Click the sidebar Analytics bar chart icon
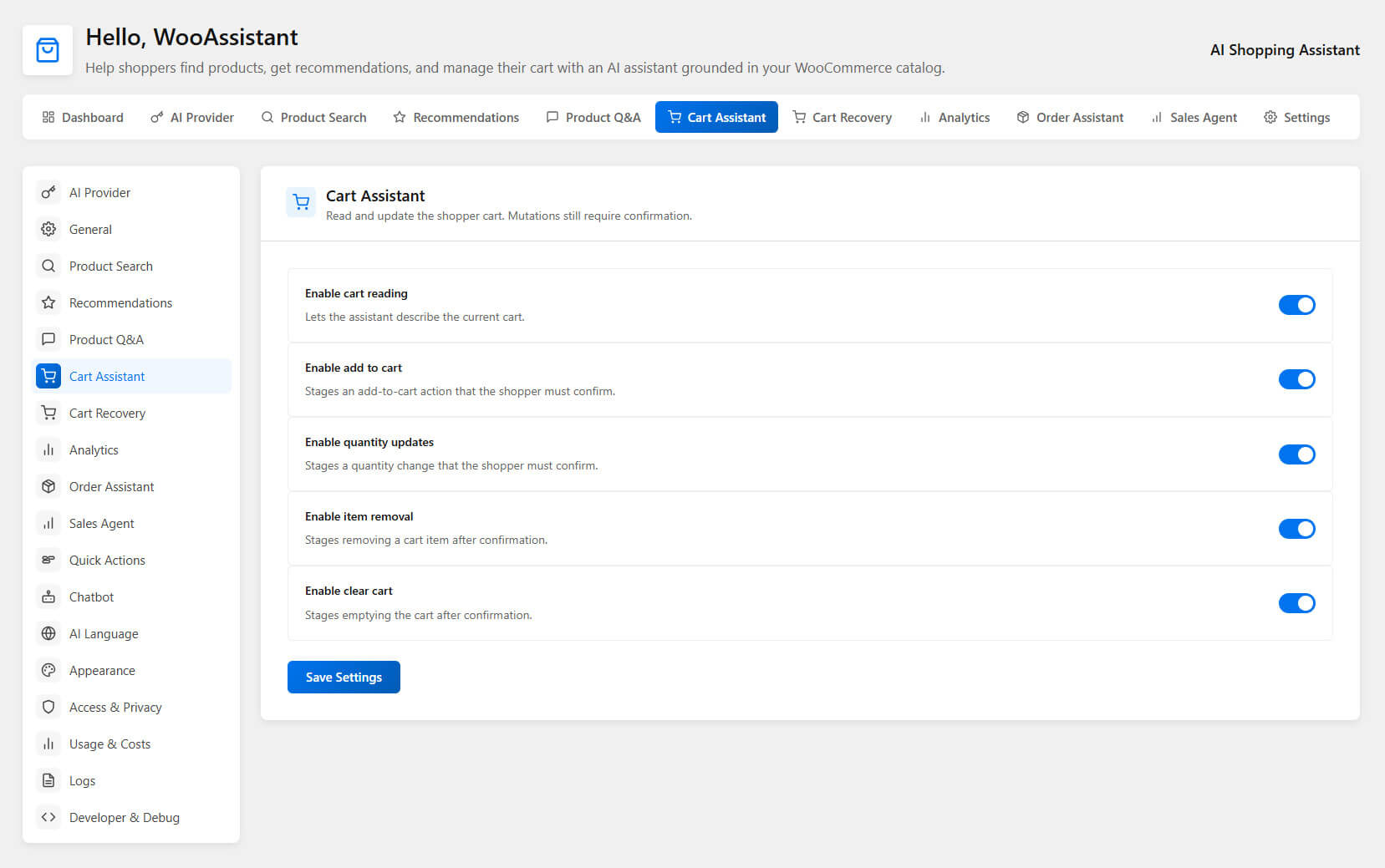This screenshot has height=868, width=1385. (x=48, y=449)
